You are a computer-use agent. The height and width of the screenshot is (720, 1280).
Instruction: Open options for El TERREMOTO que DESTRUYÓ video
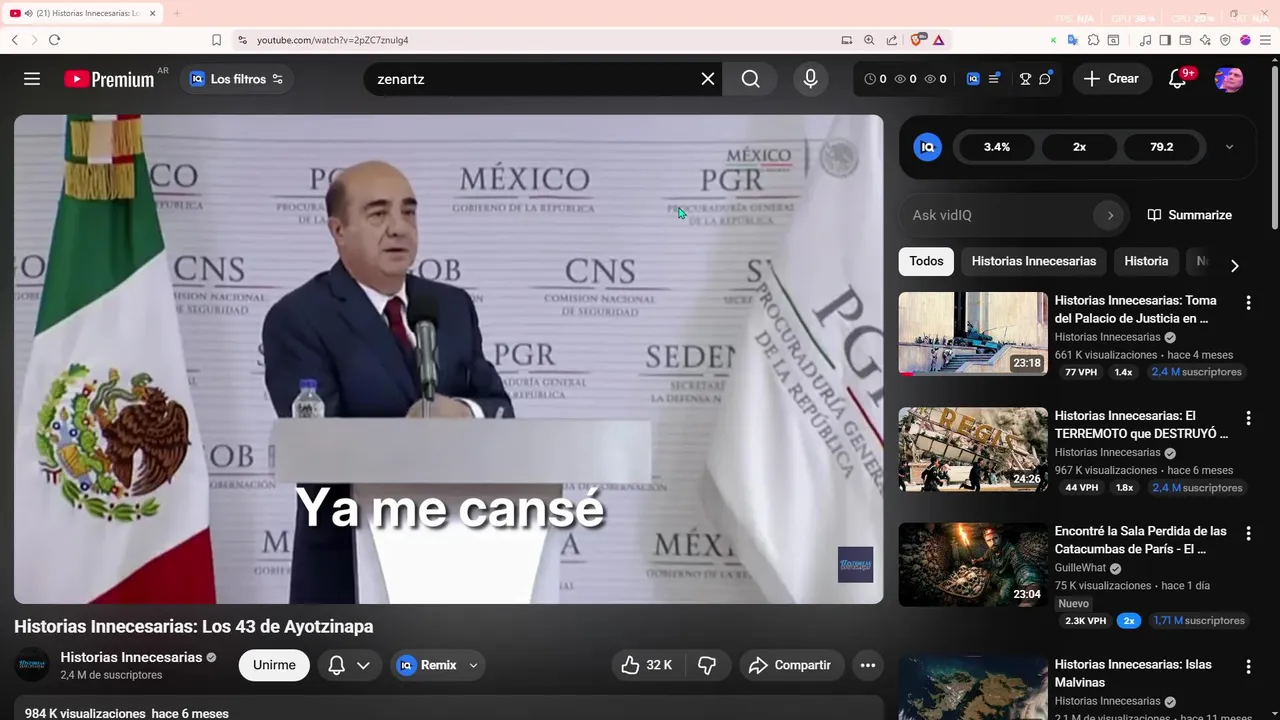click(1248, 417)
